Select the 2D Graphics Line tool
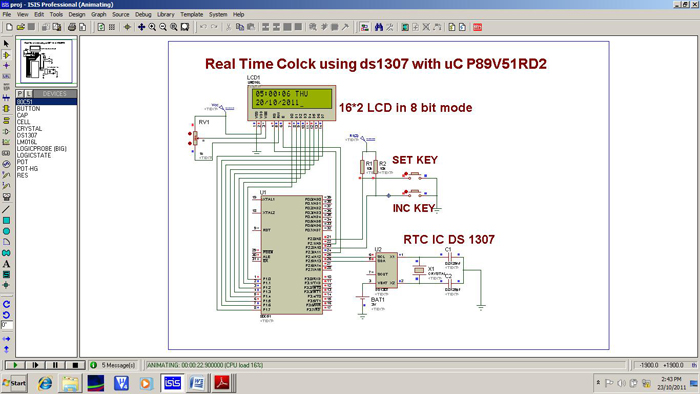The image size is (700, 394). coord(6,209)
